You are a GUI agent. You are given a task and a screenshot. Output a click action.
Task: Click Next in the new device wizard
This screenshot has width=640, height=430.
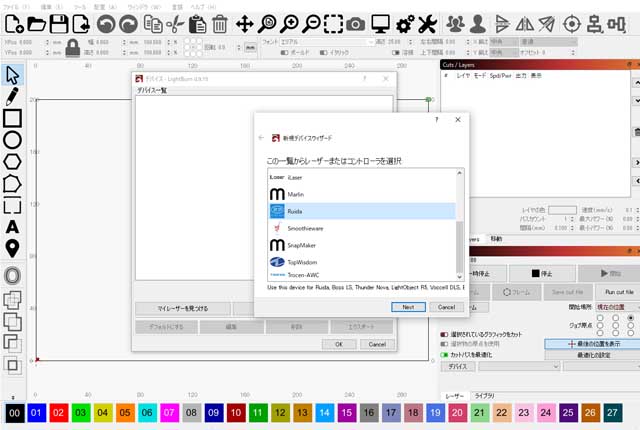(x=408, y=307)
